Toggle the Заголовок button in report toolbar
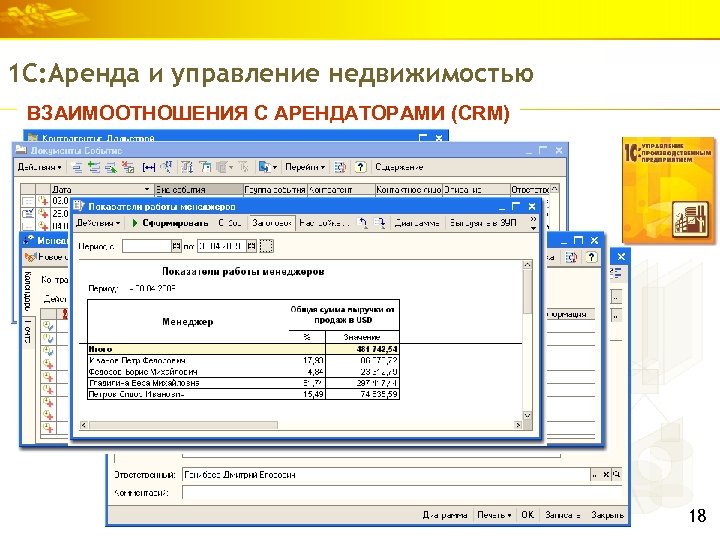720x540 pixels. coord(272,223)
